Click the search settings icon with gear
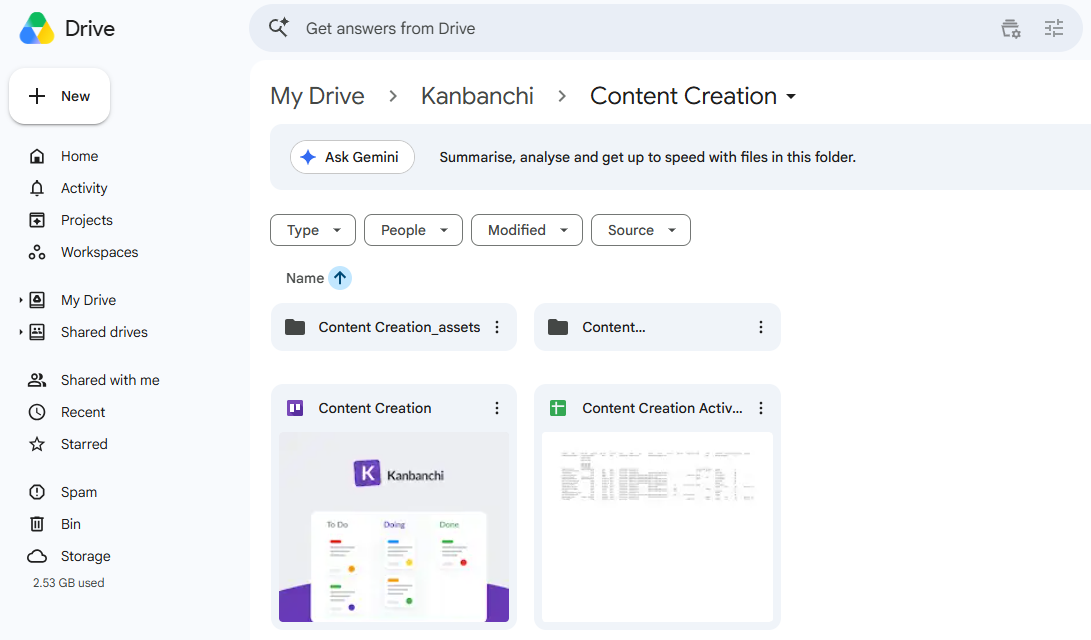The height and width of the screenshot is (640, 1091). point(1010,29)
